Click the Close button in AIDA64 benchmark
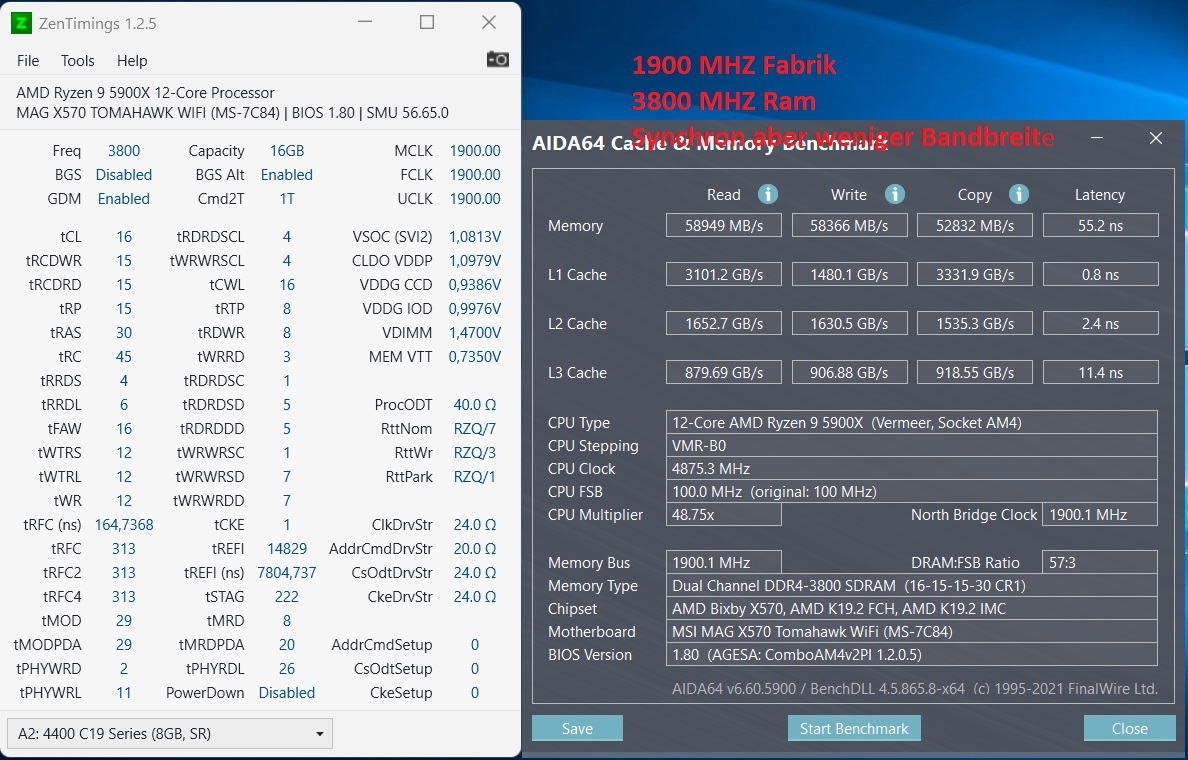Viewport: 1188px width, 760px height. click(1129, 728)
